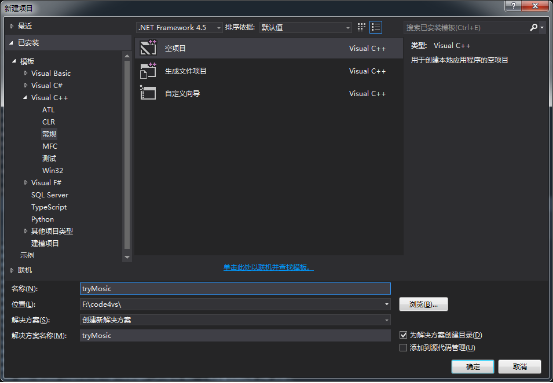Select 建模项目 template category
The image size is (553, 383).
tap(44, 243)
